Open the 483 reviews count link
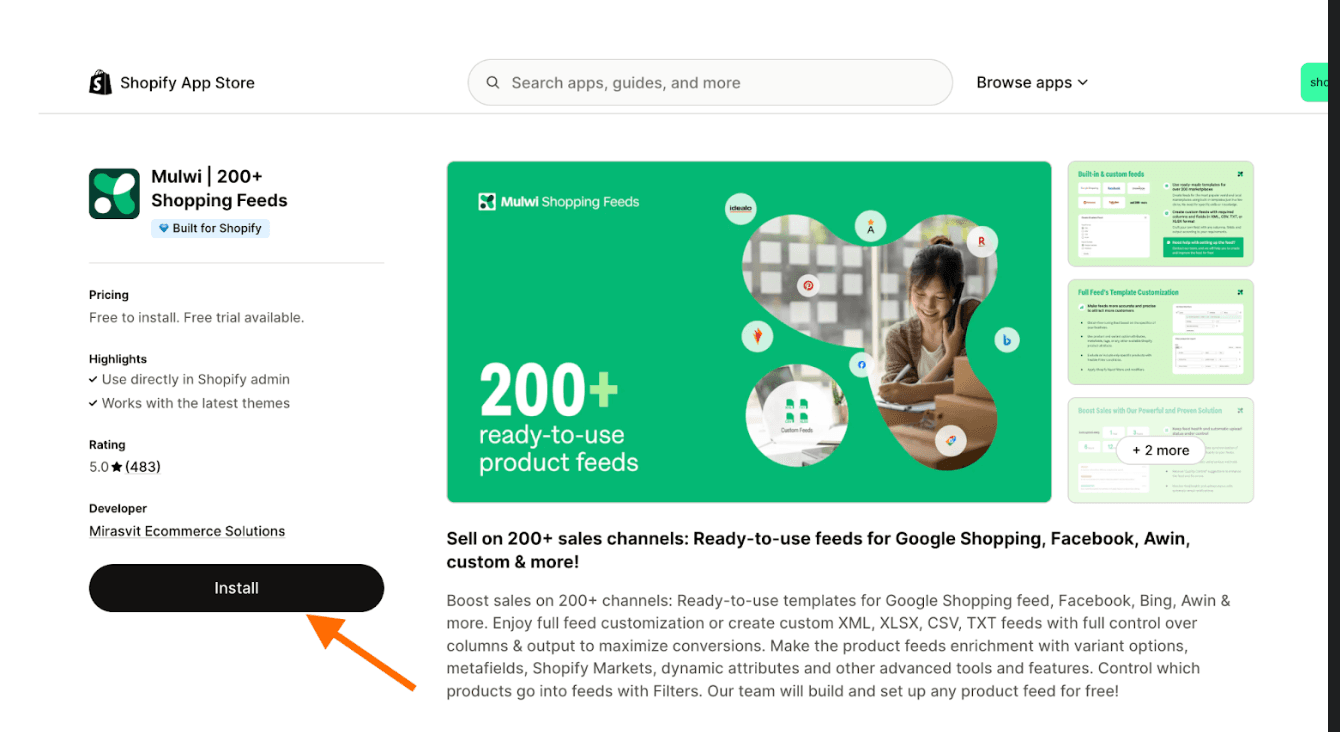This screenshot has width=1340, height=732. (143, 467)
